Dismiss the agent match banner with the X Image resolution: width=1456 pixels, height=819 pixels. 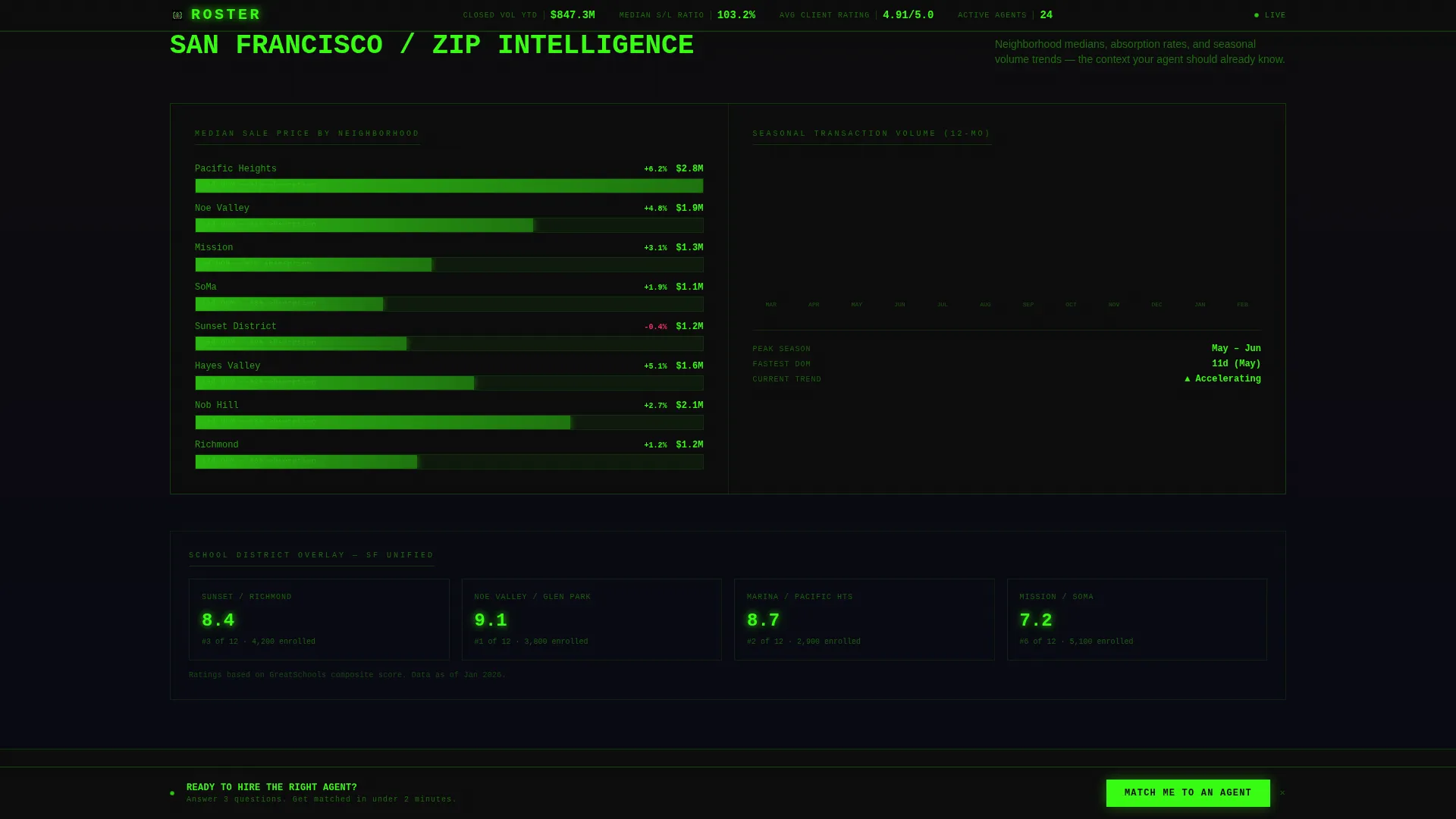1282,793
